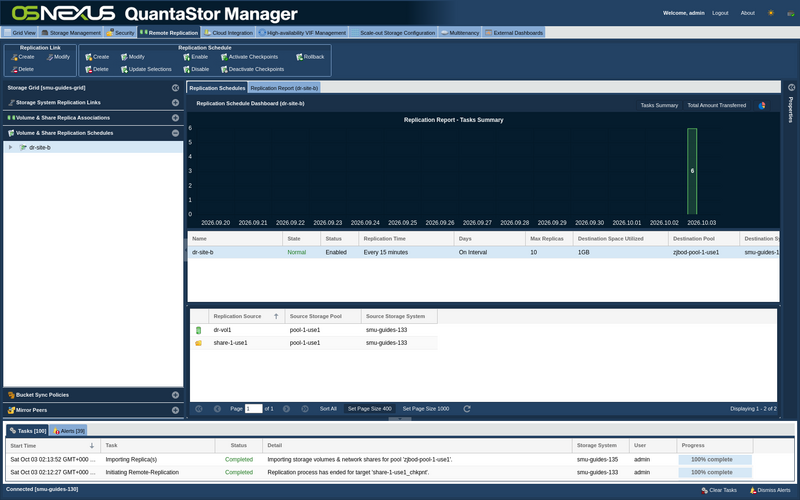Toggle the light theme sun icon
The width and height of the screenshot is (800, 500).
(x=771, y=13)
